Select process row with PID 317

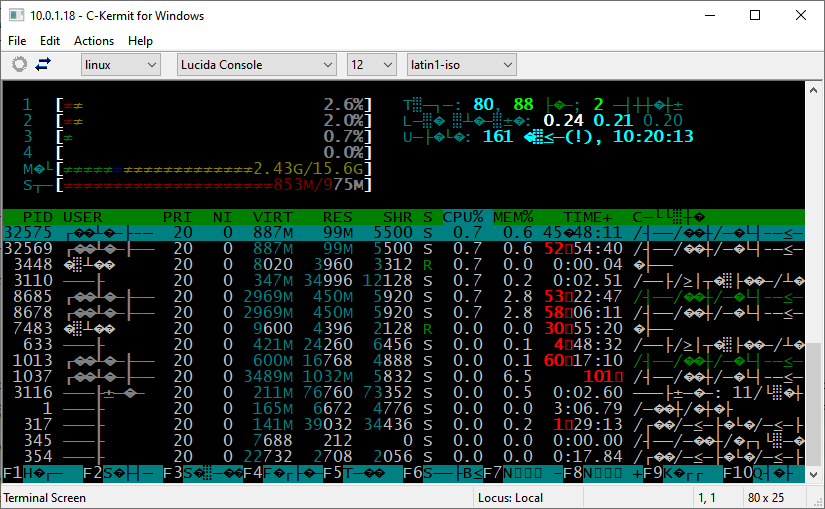[404, 424]
